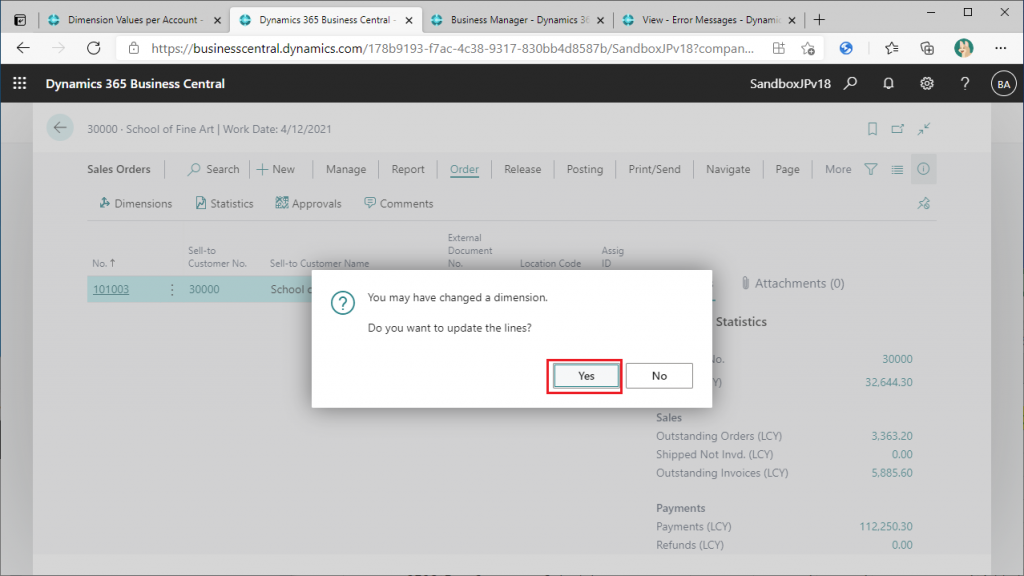Open Comments action
1024x576 pixels.
point(398,204)
